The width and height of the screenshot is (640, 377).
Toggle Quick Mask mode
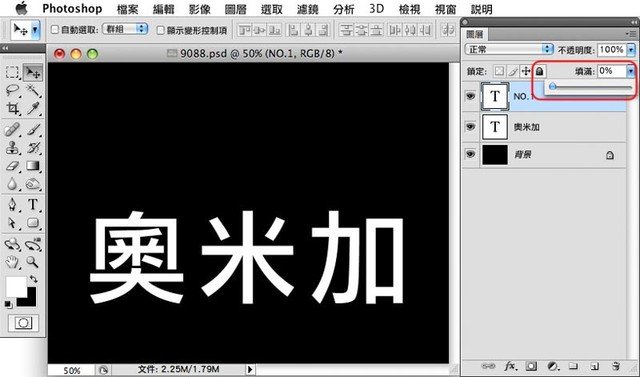pos(23,323)
